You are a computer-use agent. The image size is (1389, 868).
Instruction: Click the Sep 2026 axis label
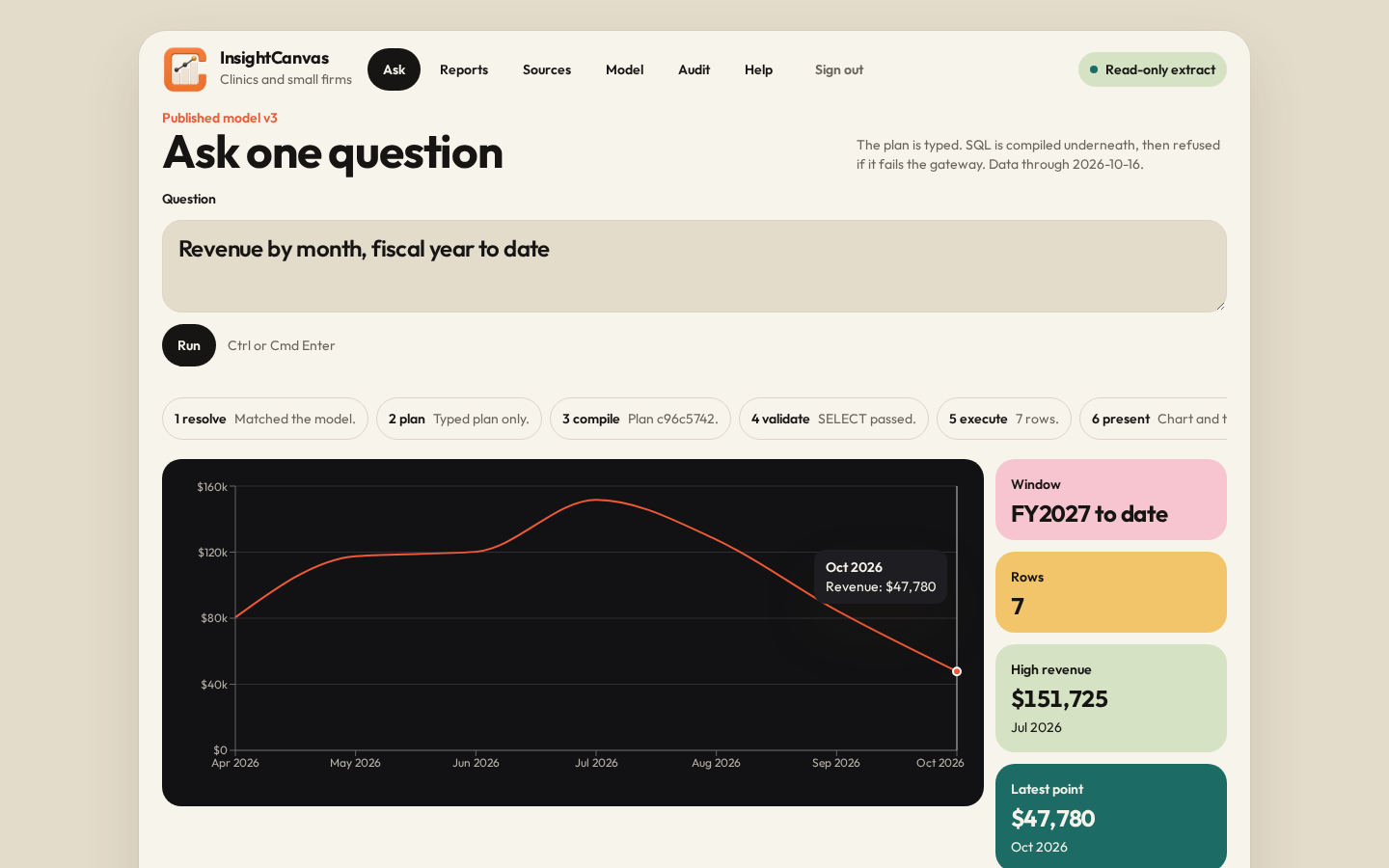coord(836,763)
